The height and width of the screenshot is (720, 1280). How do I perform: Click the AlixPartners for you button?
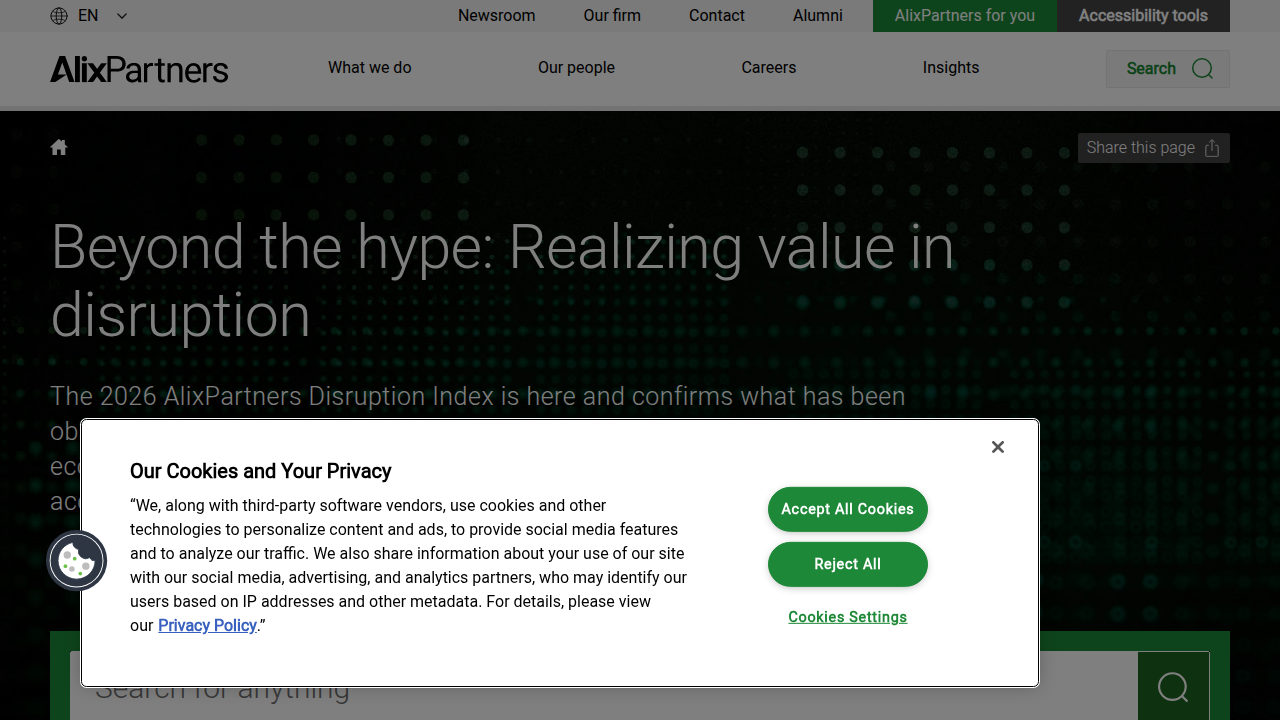[965, 16]
